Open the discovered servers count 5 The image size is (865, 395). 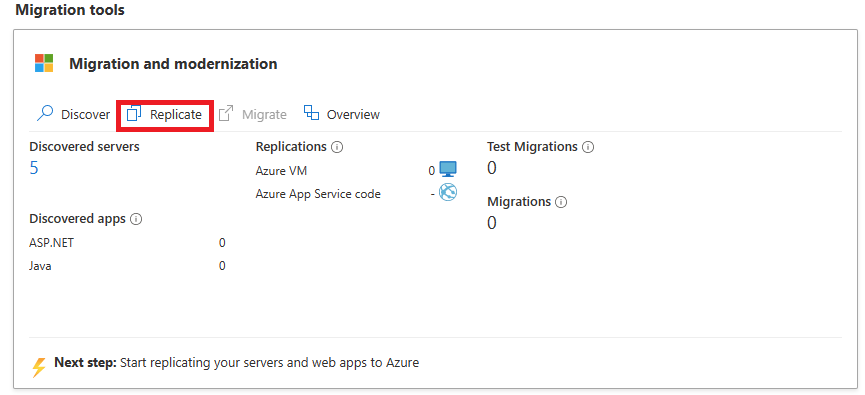click(34, 168)
